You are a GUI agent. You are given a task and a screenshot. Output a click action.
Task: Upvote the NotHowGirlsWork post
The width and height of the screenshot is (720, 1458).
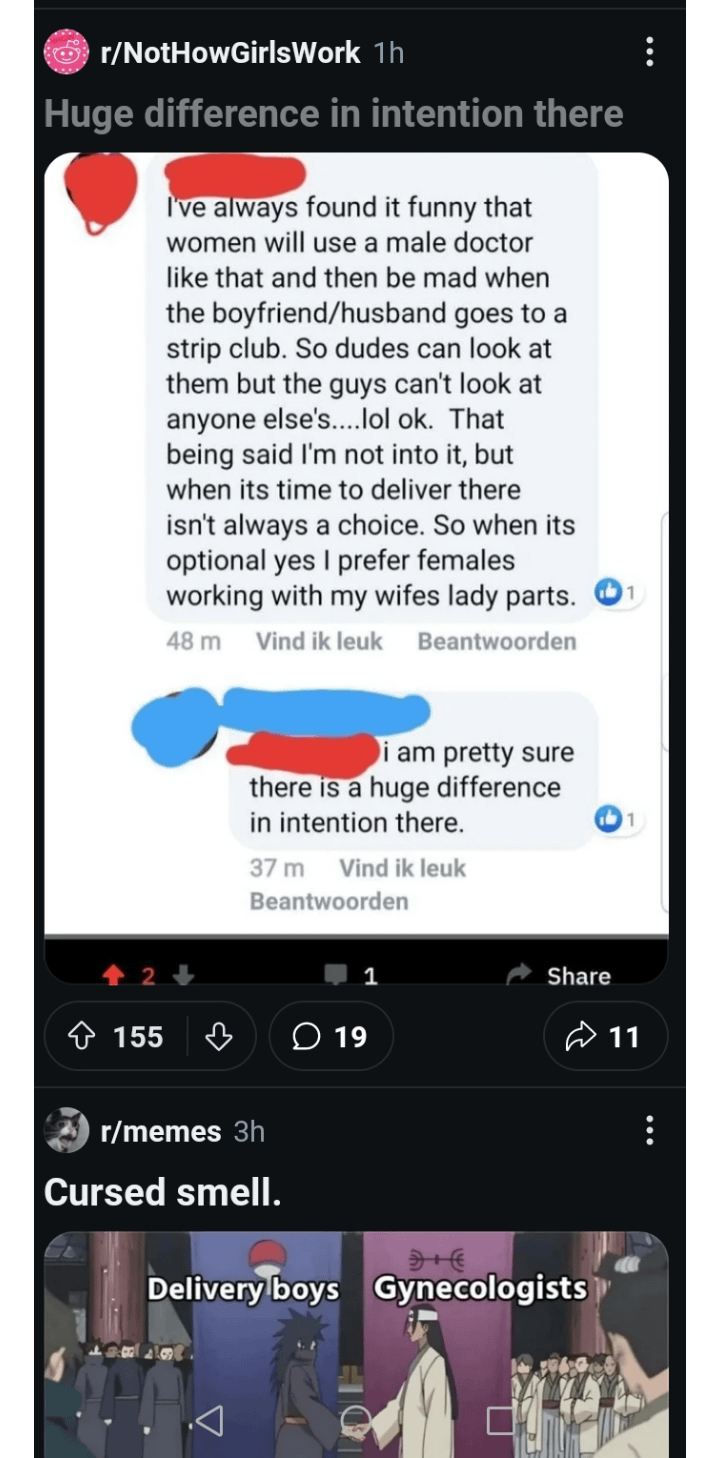tap(82, 1037)
